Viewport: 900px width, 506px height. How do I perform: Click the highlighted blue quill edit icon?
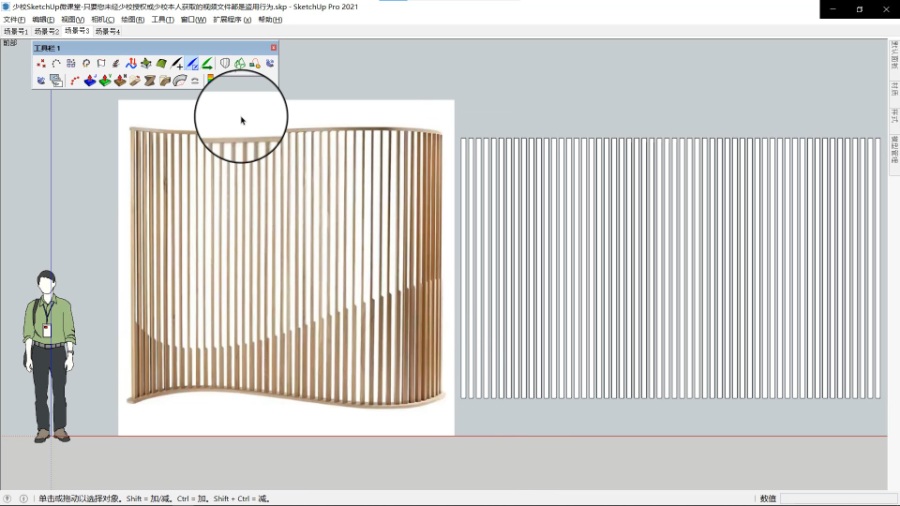click(x=192, y=64)
